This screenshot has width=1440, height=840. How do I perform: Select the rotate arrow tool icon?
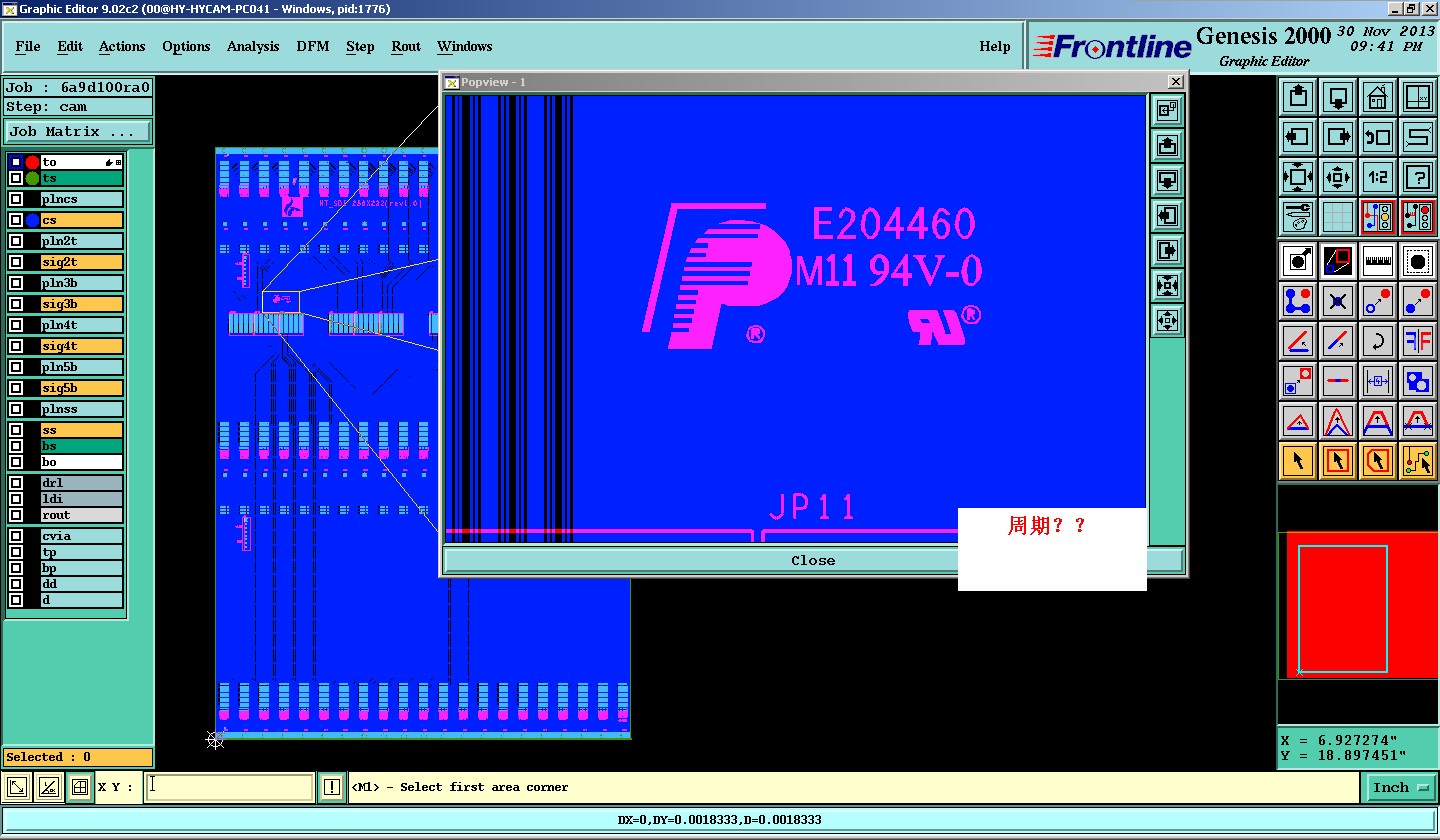point(1378,341)
